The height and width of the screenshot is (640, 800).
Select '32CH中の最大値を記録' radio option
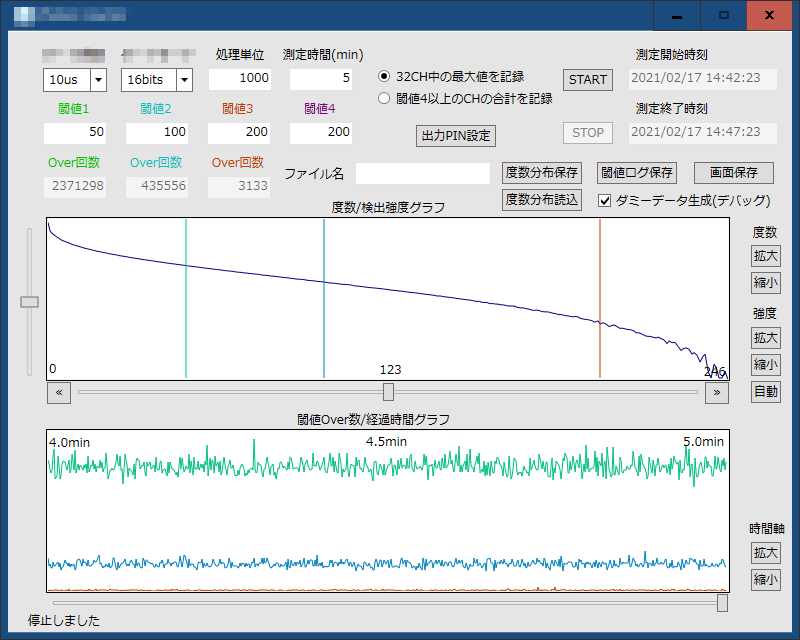click(x=384, y=76)
